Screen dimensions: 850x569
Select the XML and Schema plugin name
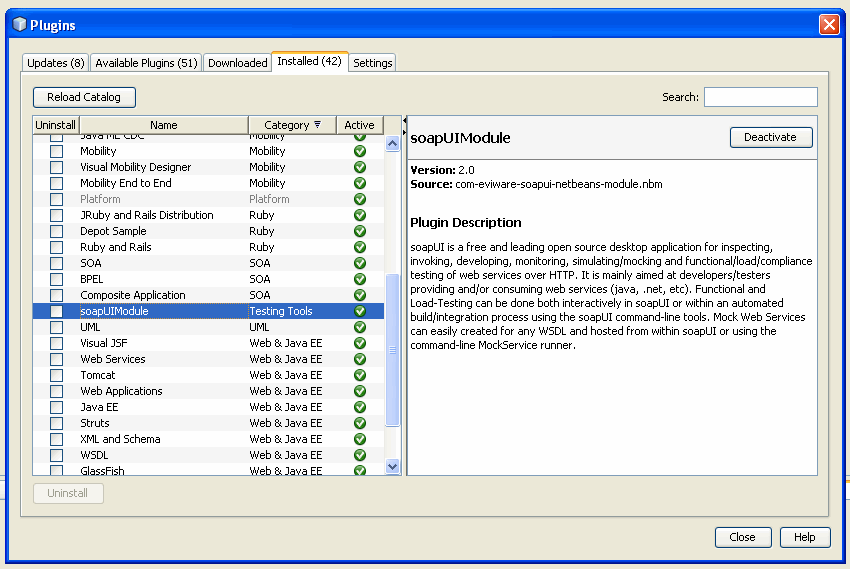(120, 439)
